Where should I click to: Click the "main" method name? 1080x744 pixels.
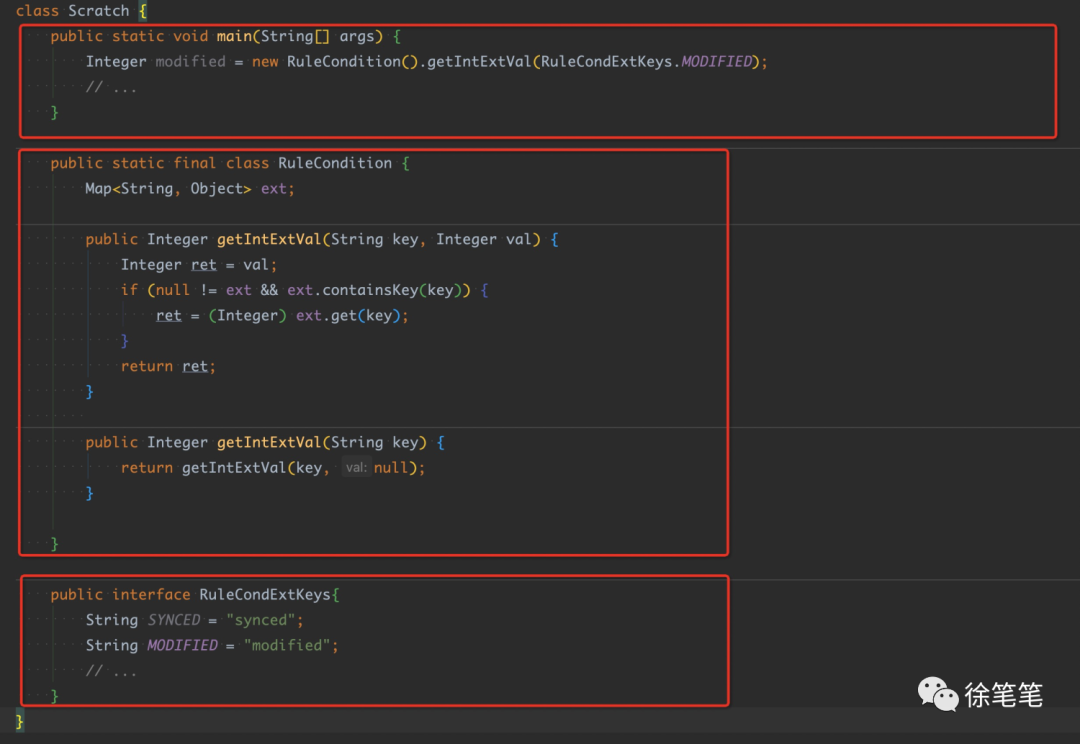[234, 37]
